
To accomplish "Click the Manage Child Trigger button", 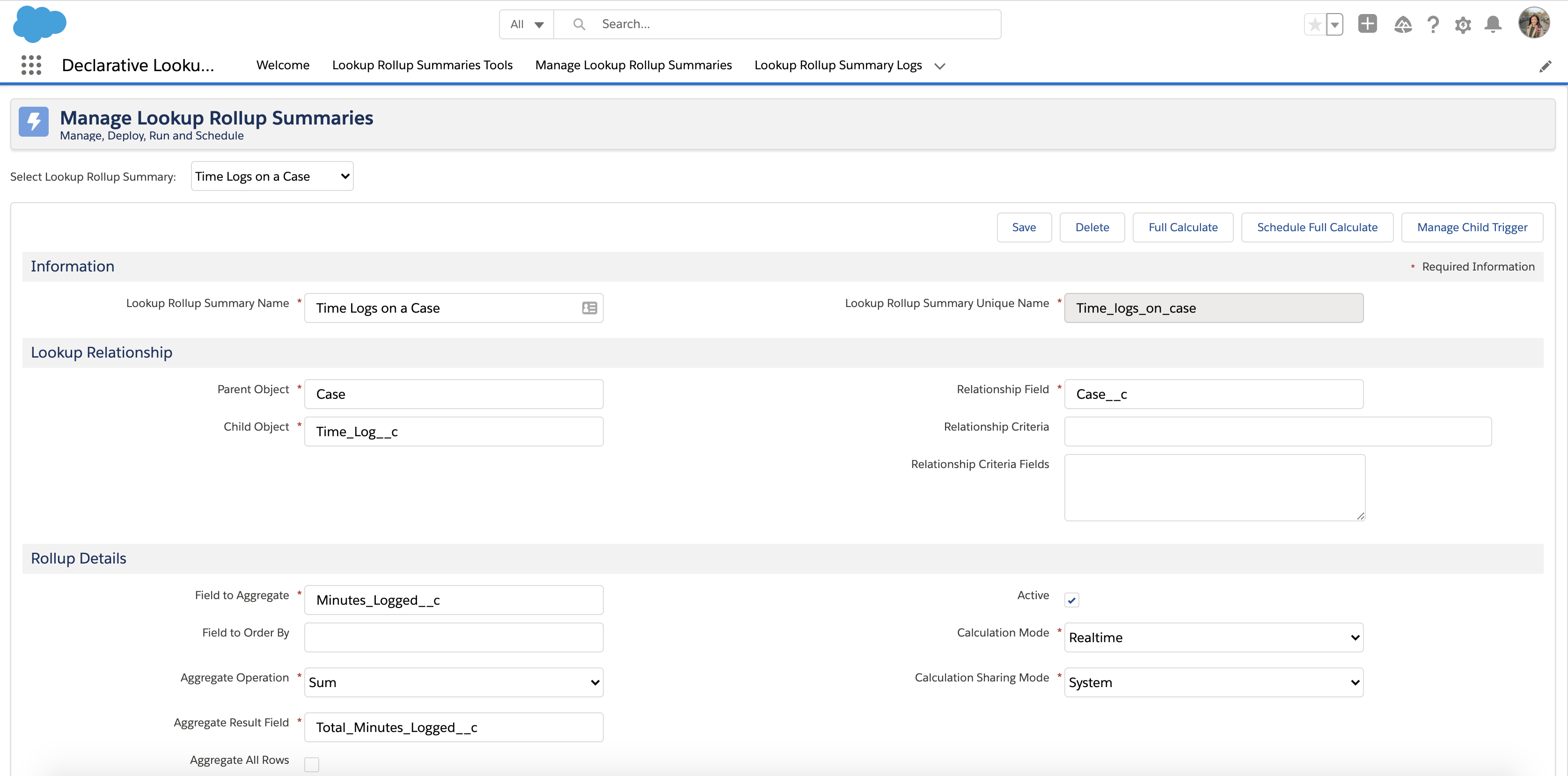I will (x=1472, y=227).
